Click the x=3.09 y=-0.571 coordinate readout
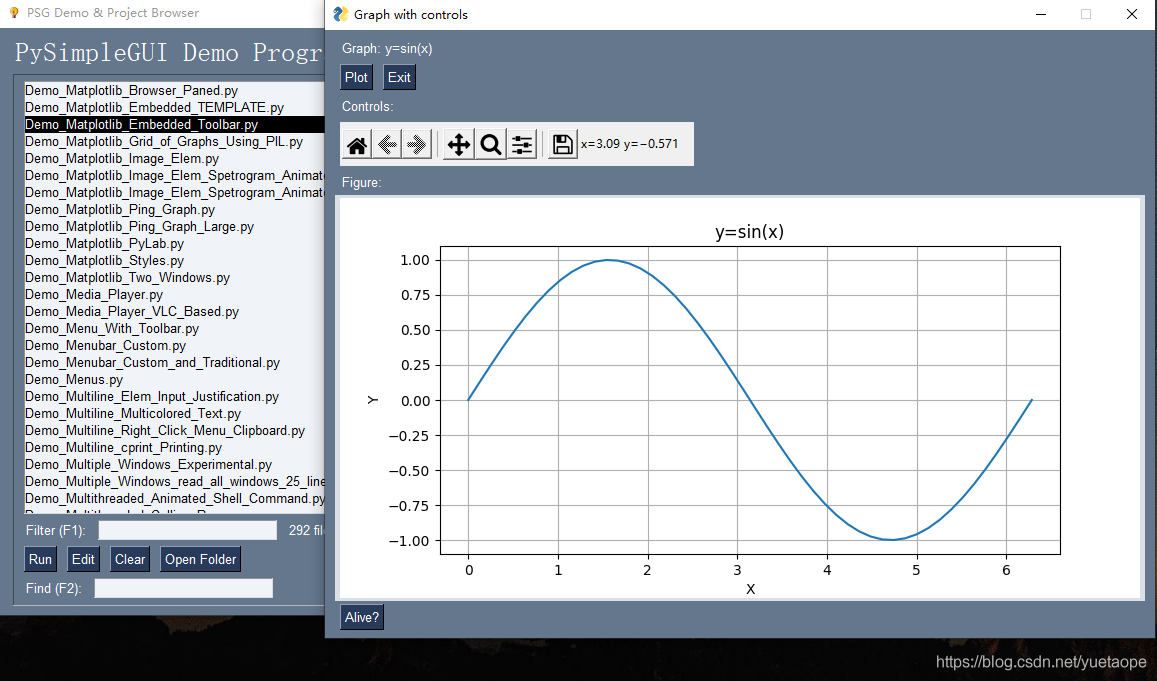The image size is (1157, 681). (x=629, y=144)
